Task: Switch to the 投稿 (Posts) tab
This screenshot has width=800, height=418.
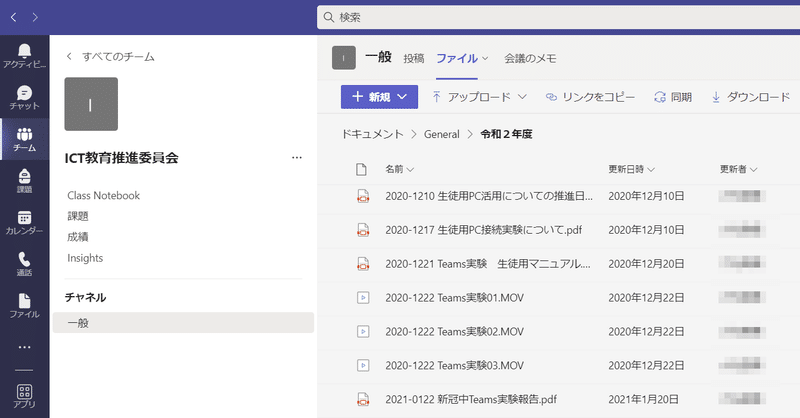Action: click(414, 59)
